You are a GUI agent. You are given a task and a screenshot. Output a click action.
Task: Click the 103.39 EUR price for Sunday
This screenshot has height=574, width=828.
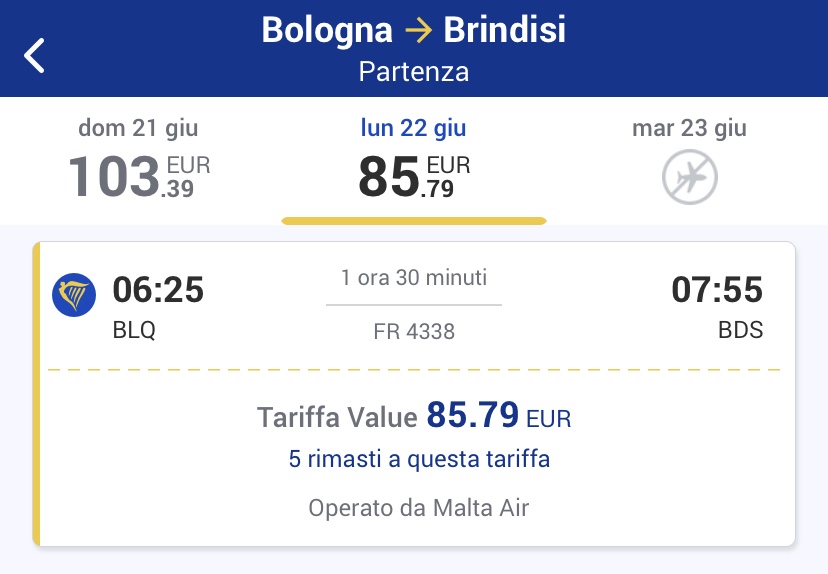coord(138,177)
